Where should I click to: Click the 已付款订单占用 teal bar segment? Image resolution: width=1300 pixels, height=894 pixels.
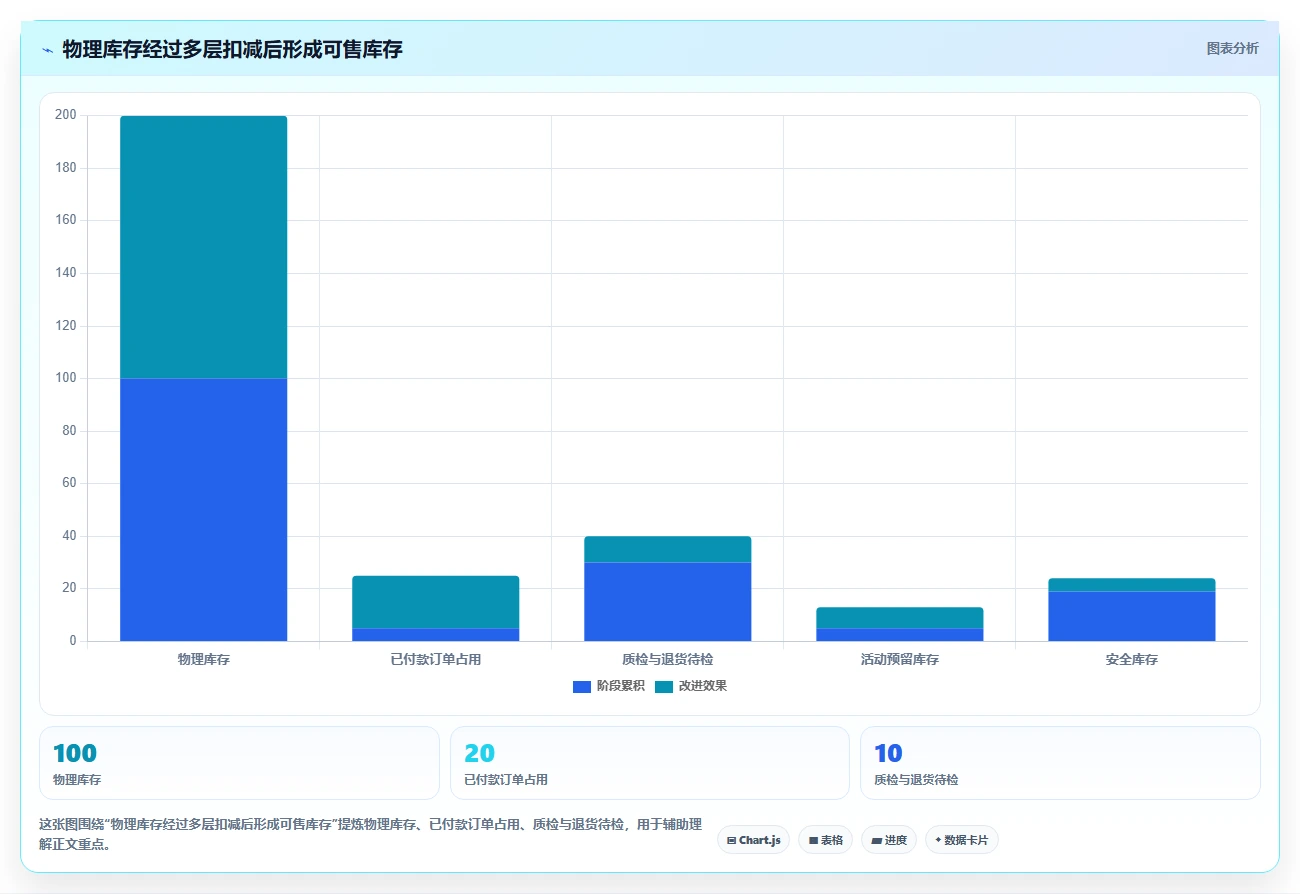tap(435, 602)
